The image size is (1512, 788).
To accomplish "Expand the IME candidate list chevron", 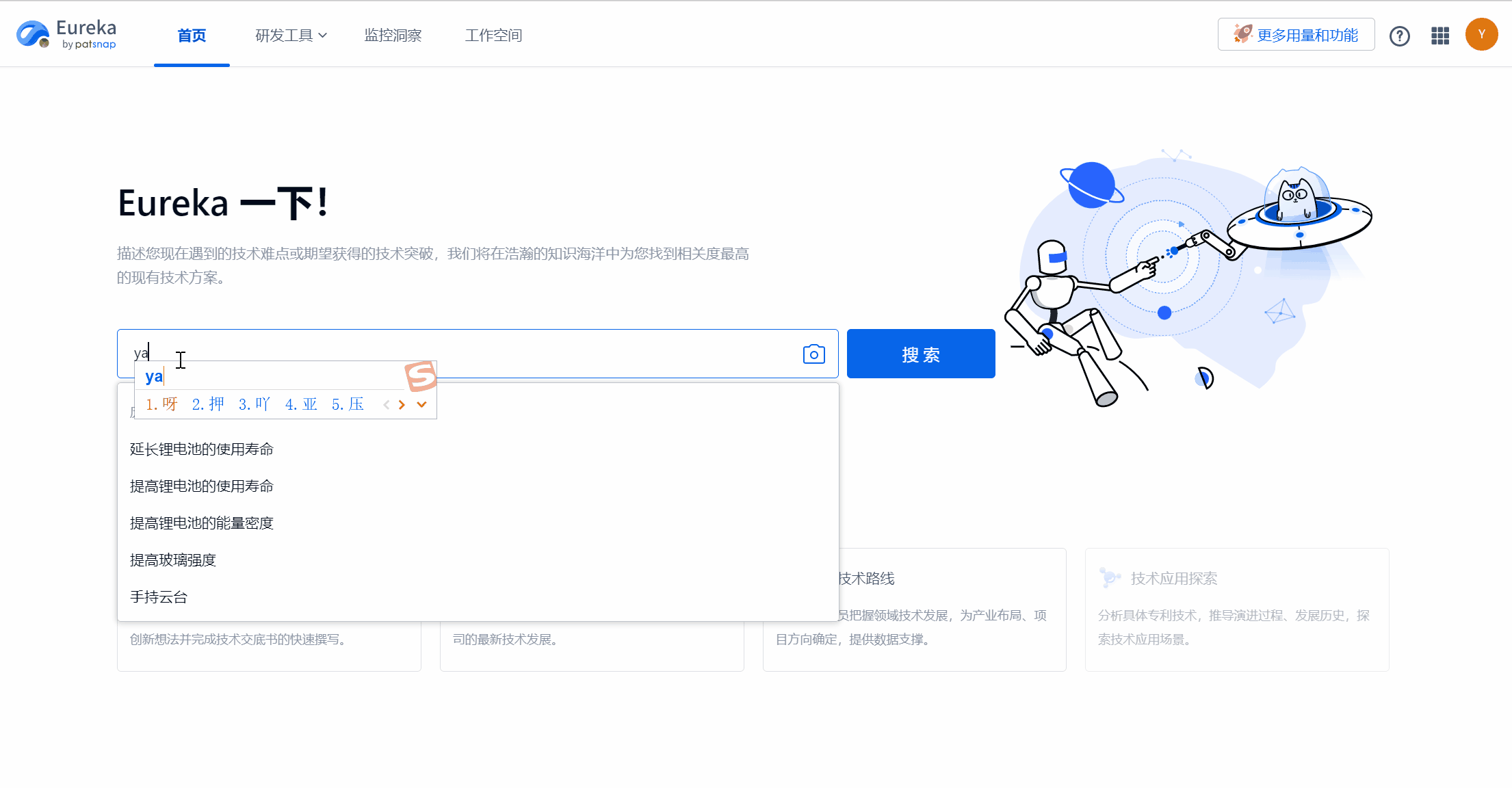I will [x=421, y=405].
